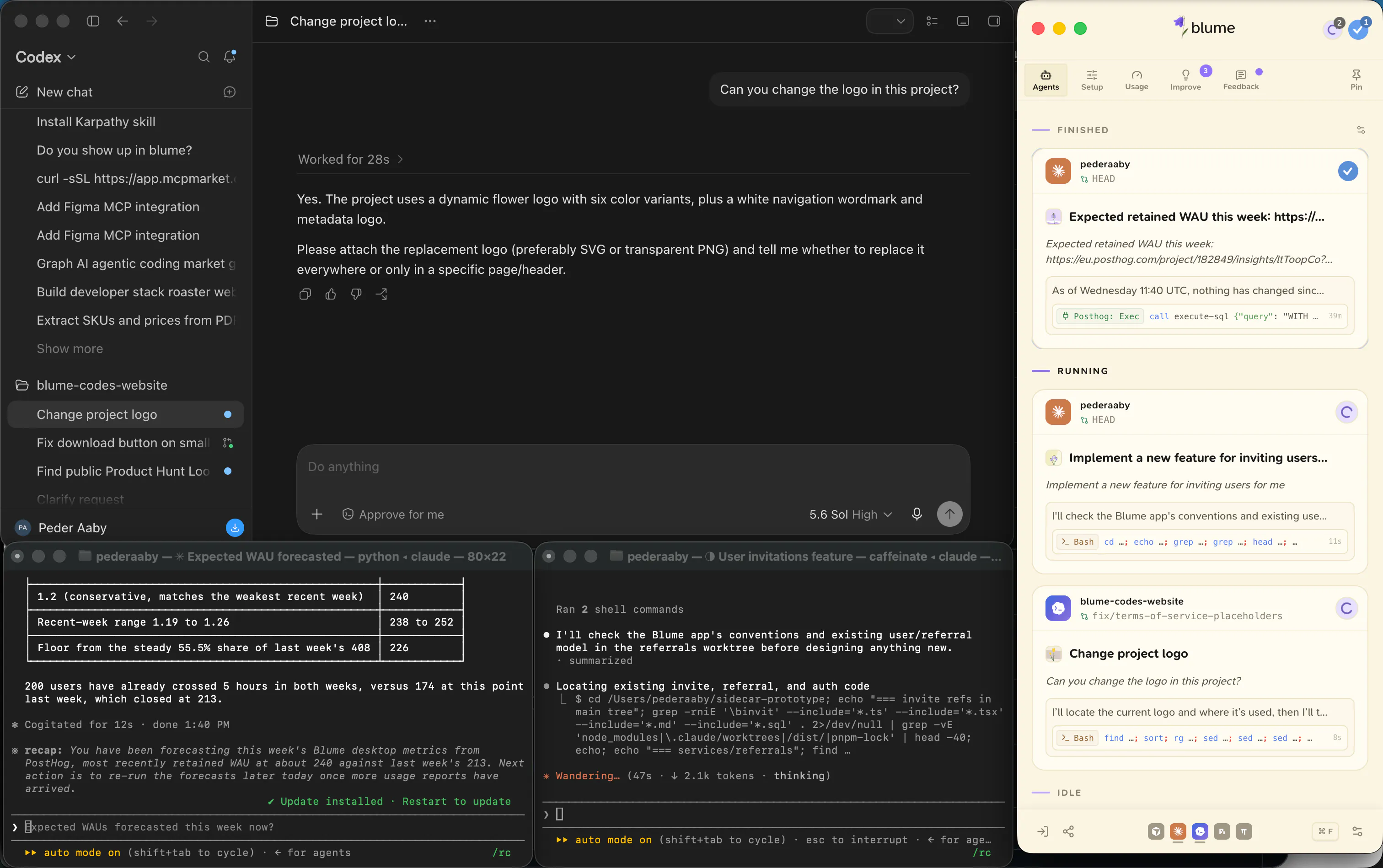The height and width of the screenshot is (868, 1383).
Task: Toggle the right side panel icon in Codex header
Action: point(994,21)
